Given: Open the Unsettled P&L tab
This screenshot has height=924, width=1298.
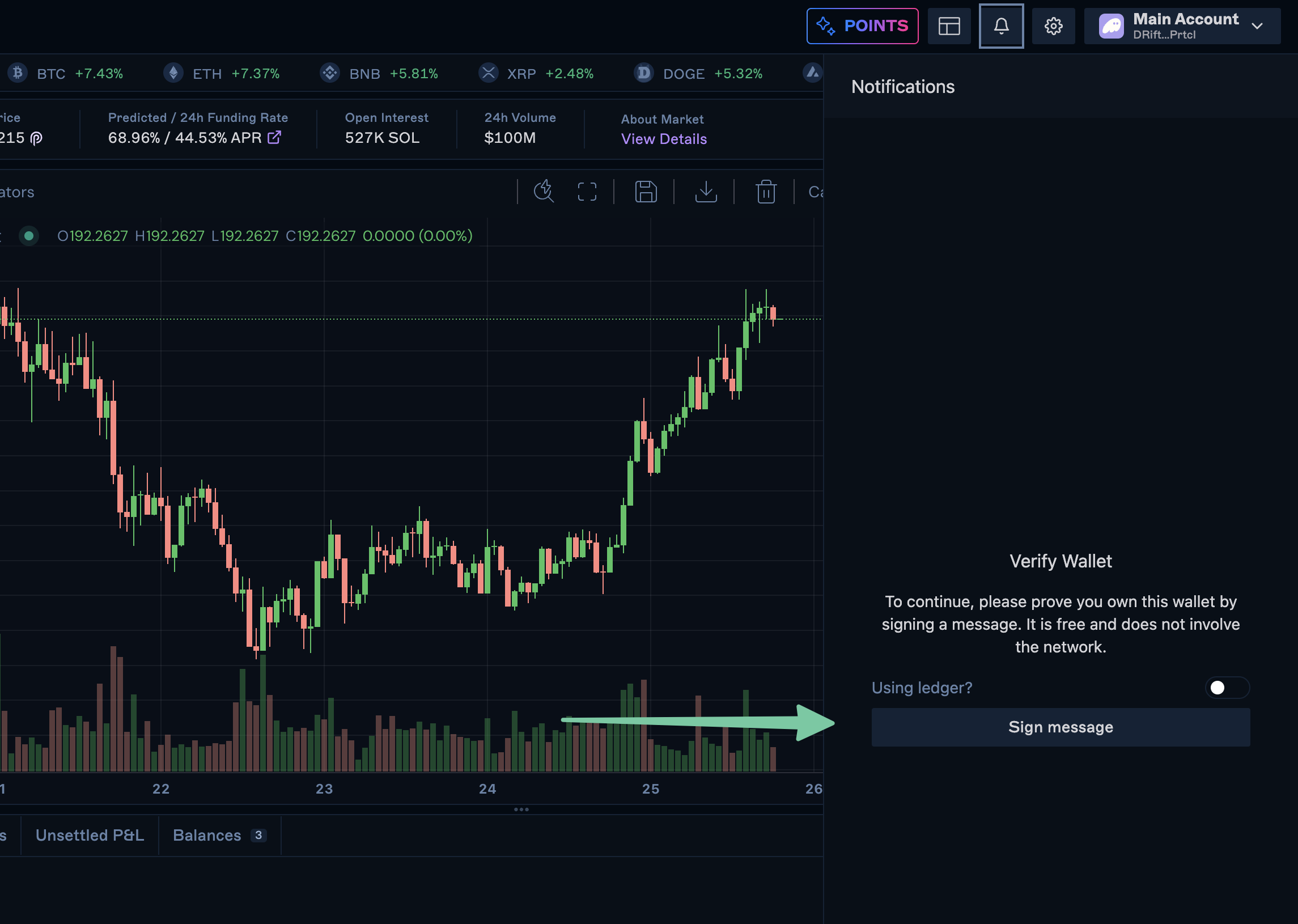Looking at the screenshot, I should 90,834.
